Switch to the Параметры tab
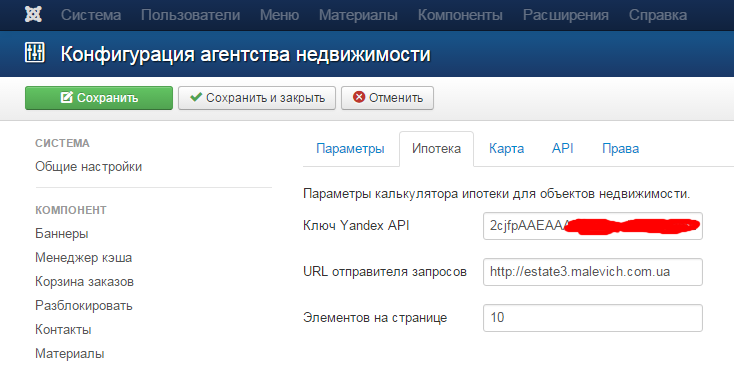 click(350, 149)
